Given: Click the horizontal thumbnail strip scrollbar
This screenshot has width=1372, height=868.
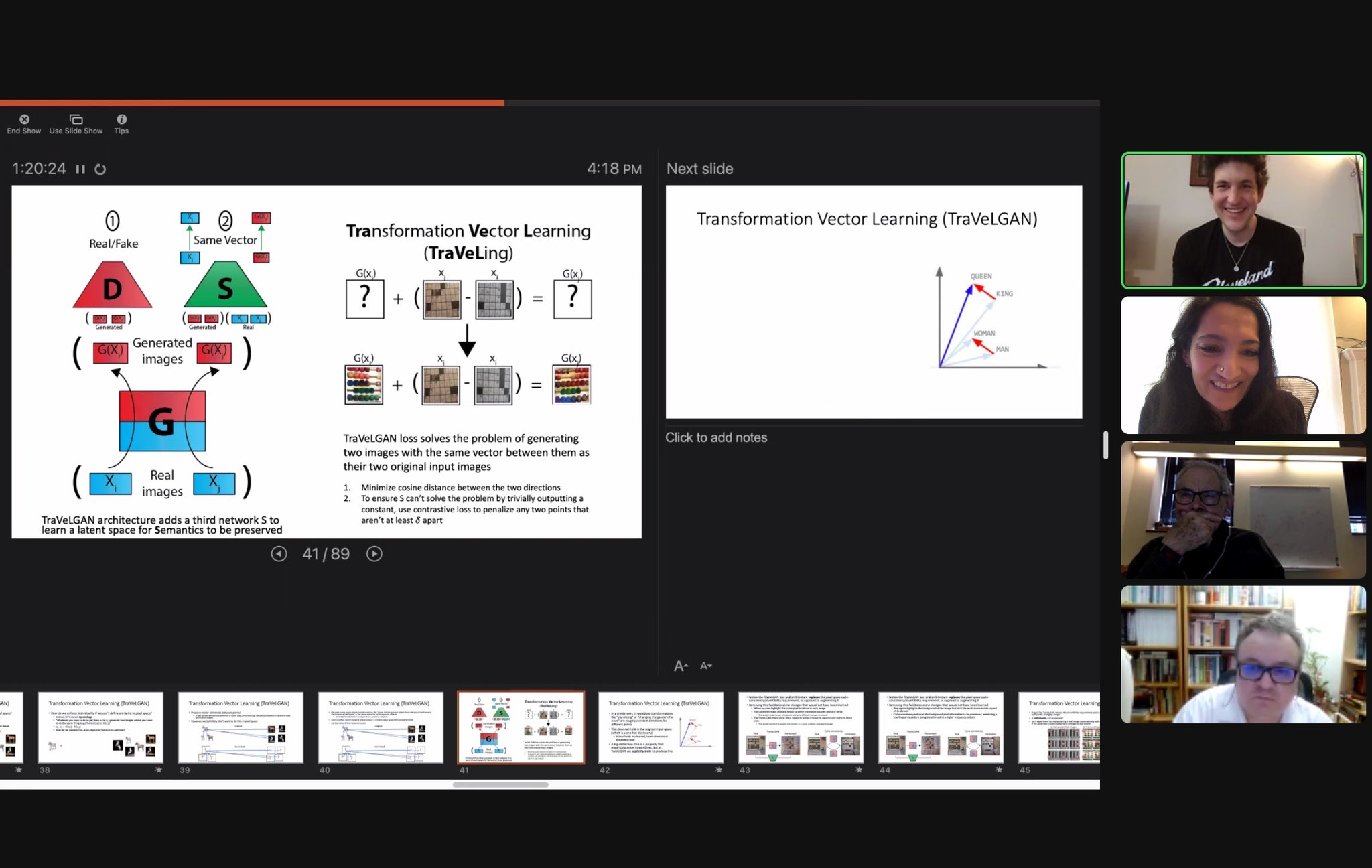Looking at the screenshot, I should pyautogui.click(x=500, y=785).
